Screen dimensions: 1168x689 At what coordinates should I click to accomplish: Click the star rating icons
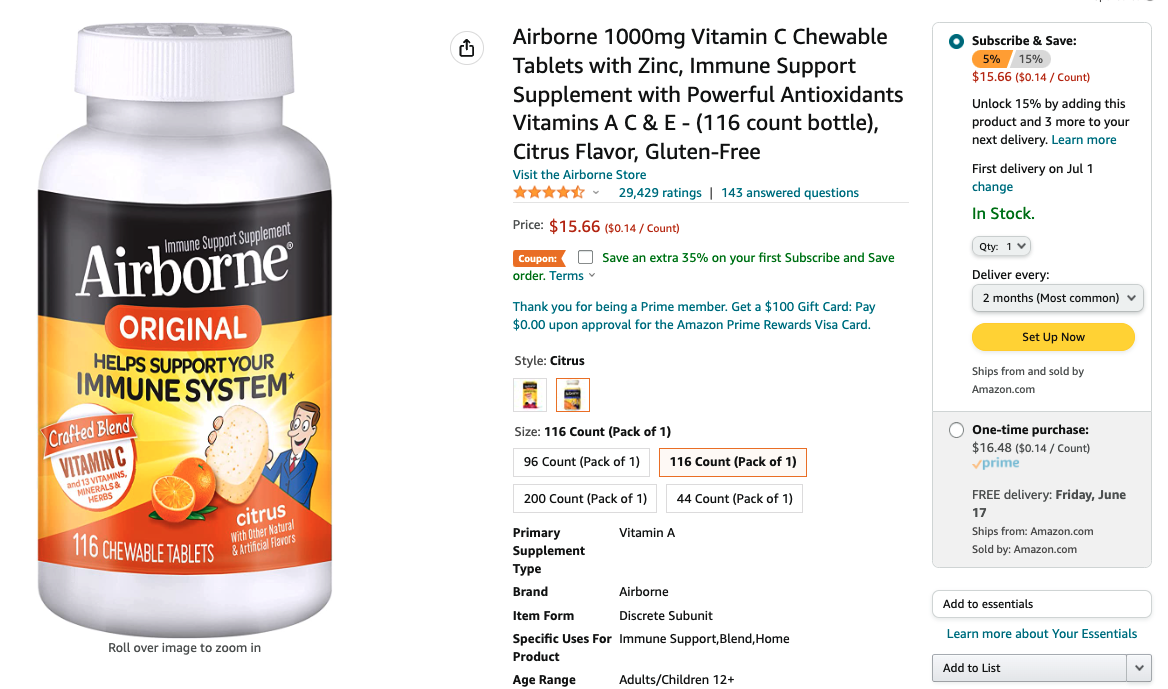click(x=549, y=193)
